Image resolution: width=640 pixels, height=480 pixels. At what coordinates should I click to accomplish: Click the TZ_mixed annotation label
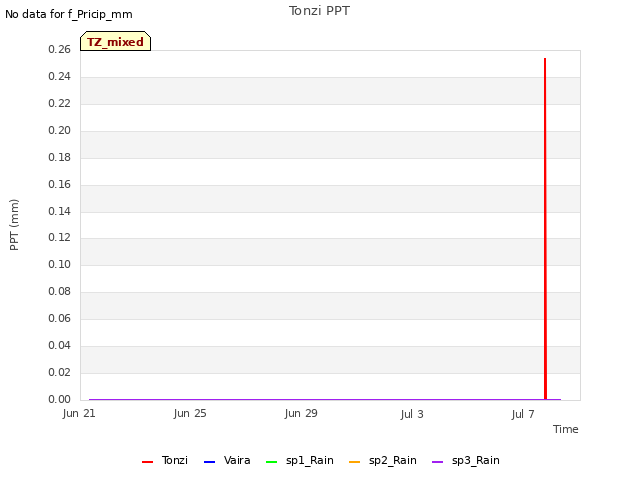116,41
